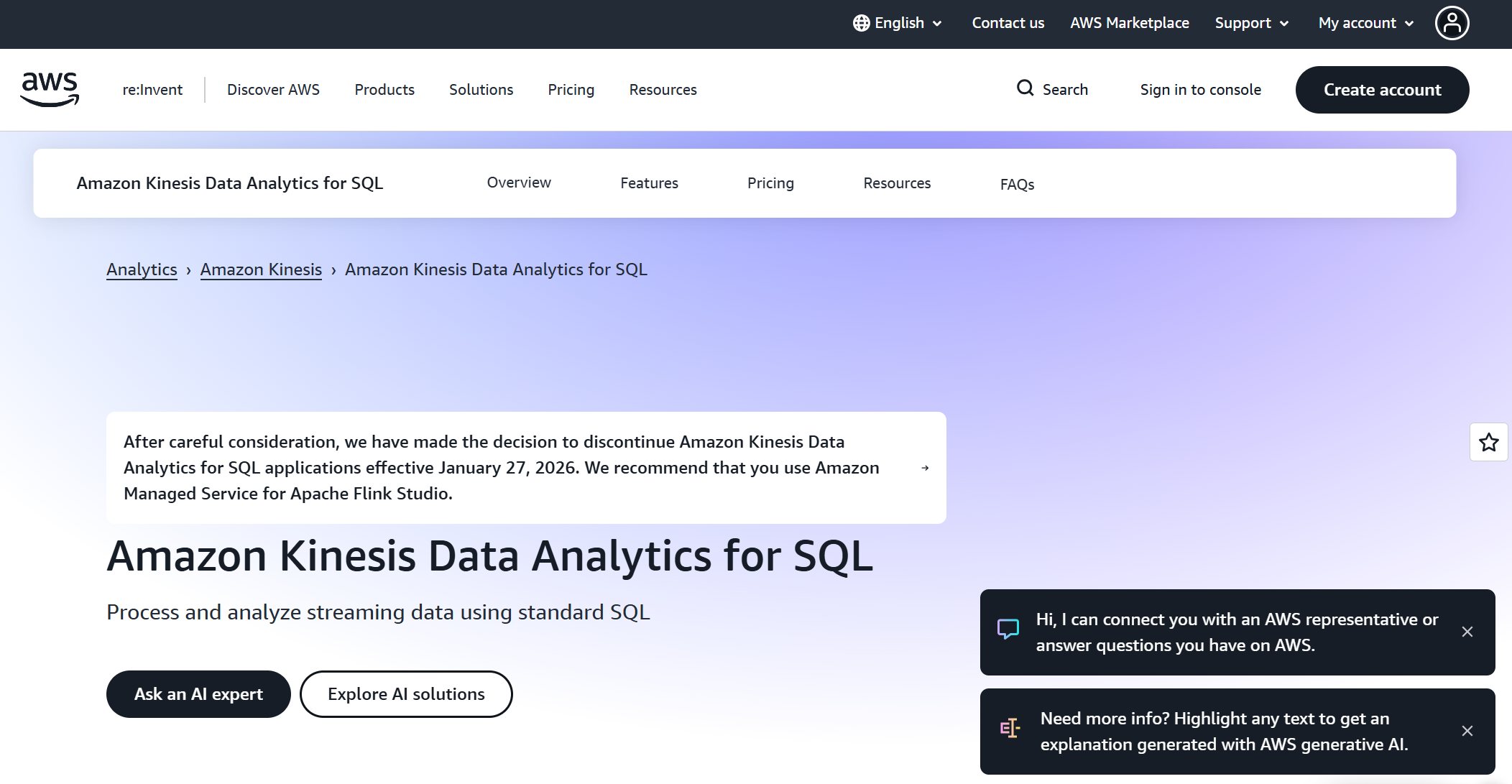Select Ask an AI expert

coord(198,693)
